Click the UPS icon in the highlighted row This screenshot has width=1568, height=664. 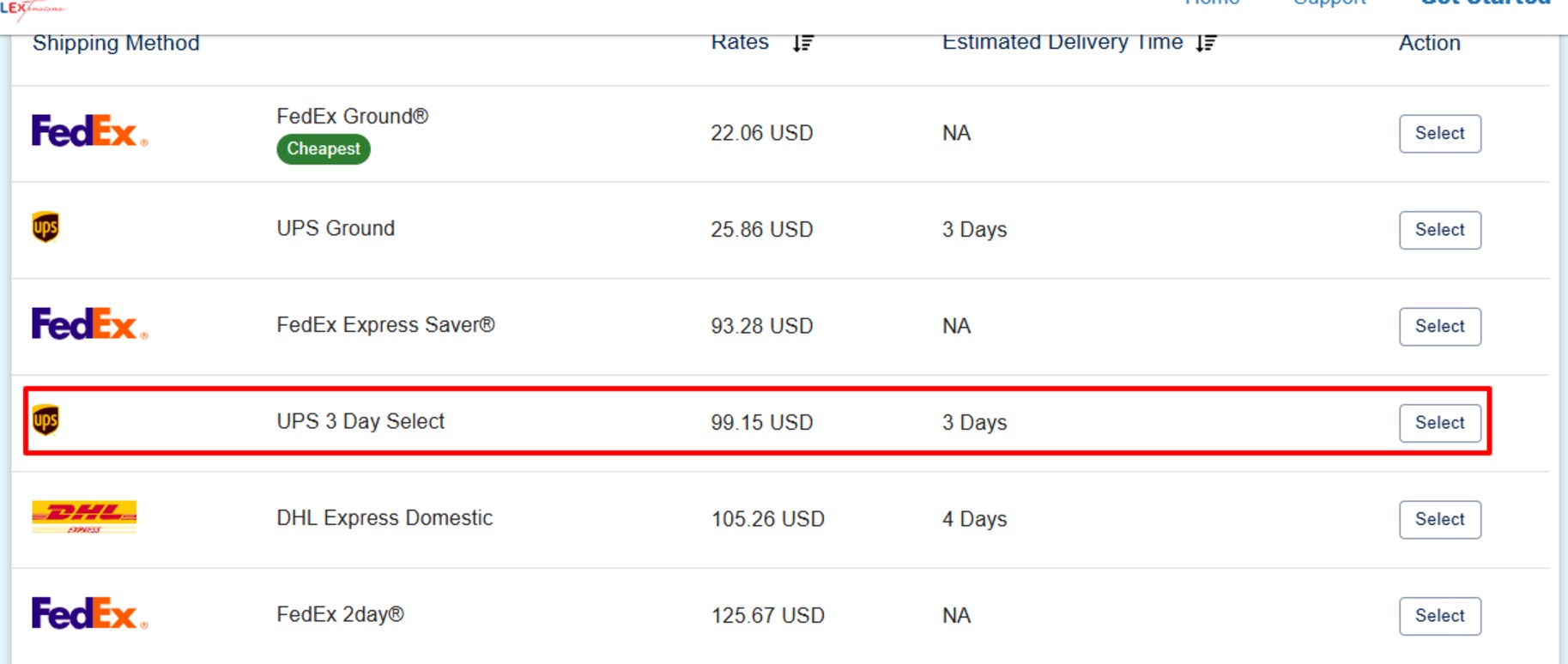(x=47, y=420)
